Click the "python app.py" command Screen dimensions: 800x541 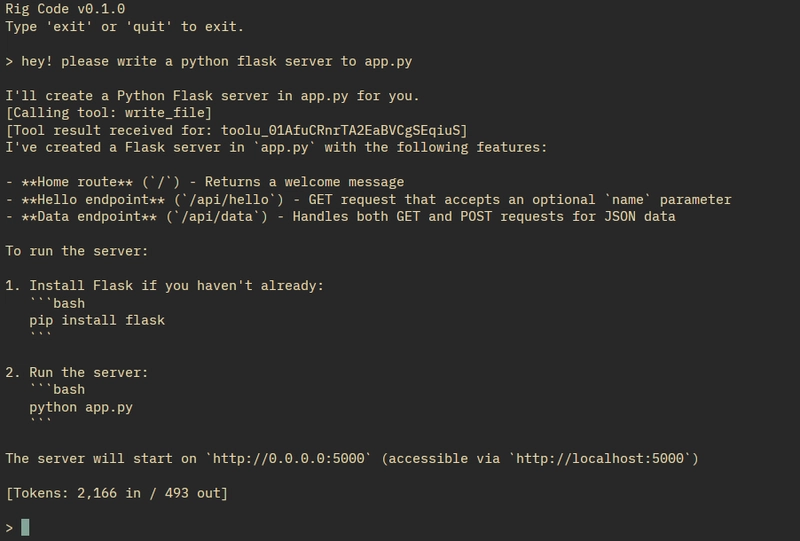pos(81,407)
